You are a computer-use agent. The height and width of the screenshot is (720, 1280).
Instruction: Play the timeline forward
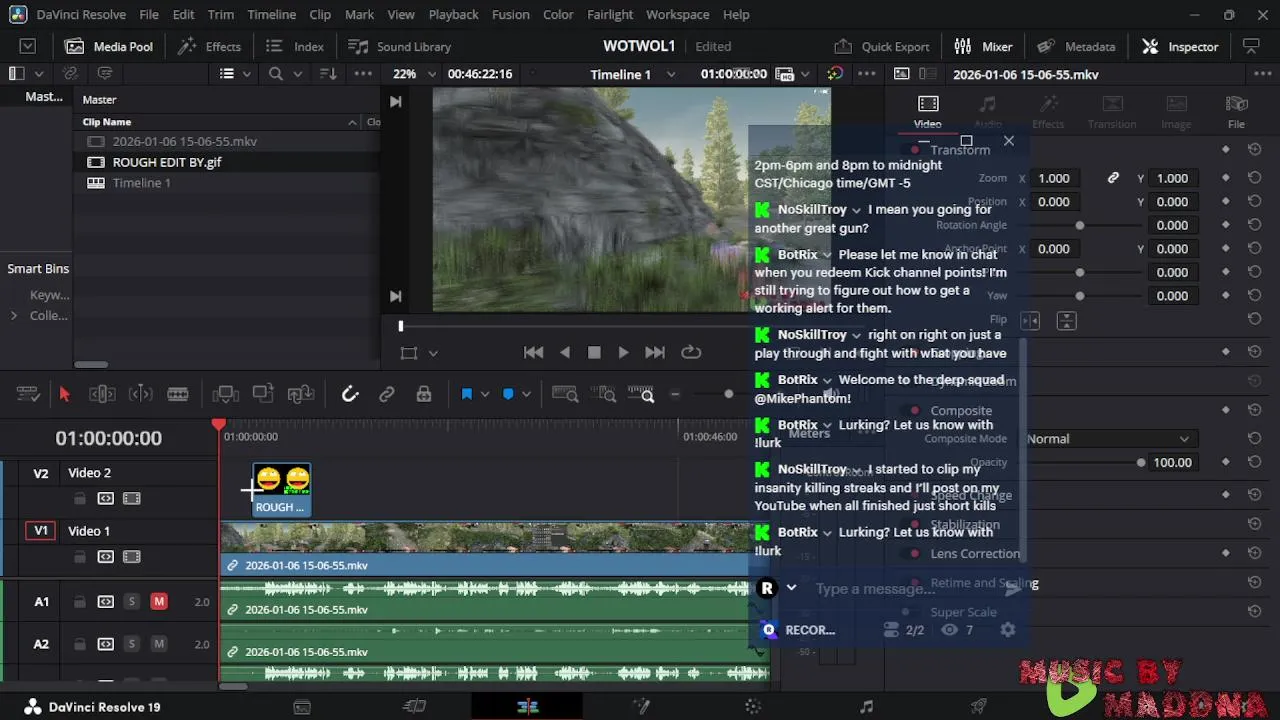click(x=623, y=352)
